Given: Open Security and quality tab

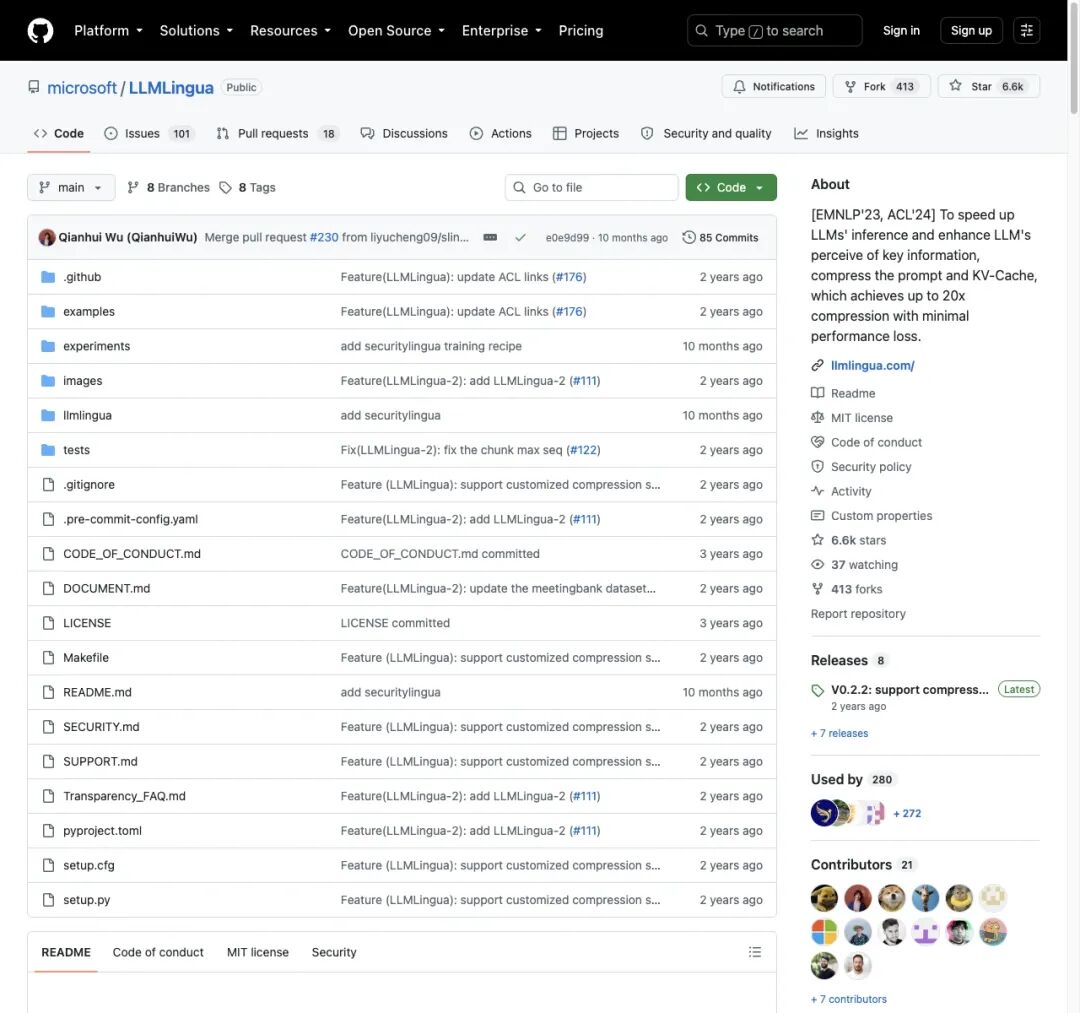Looking at the screenshot, I should pos(706,134).
